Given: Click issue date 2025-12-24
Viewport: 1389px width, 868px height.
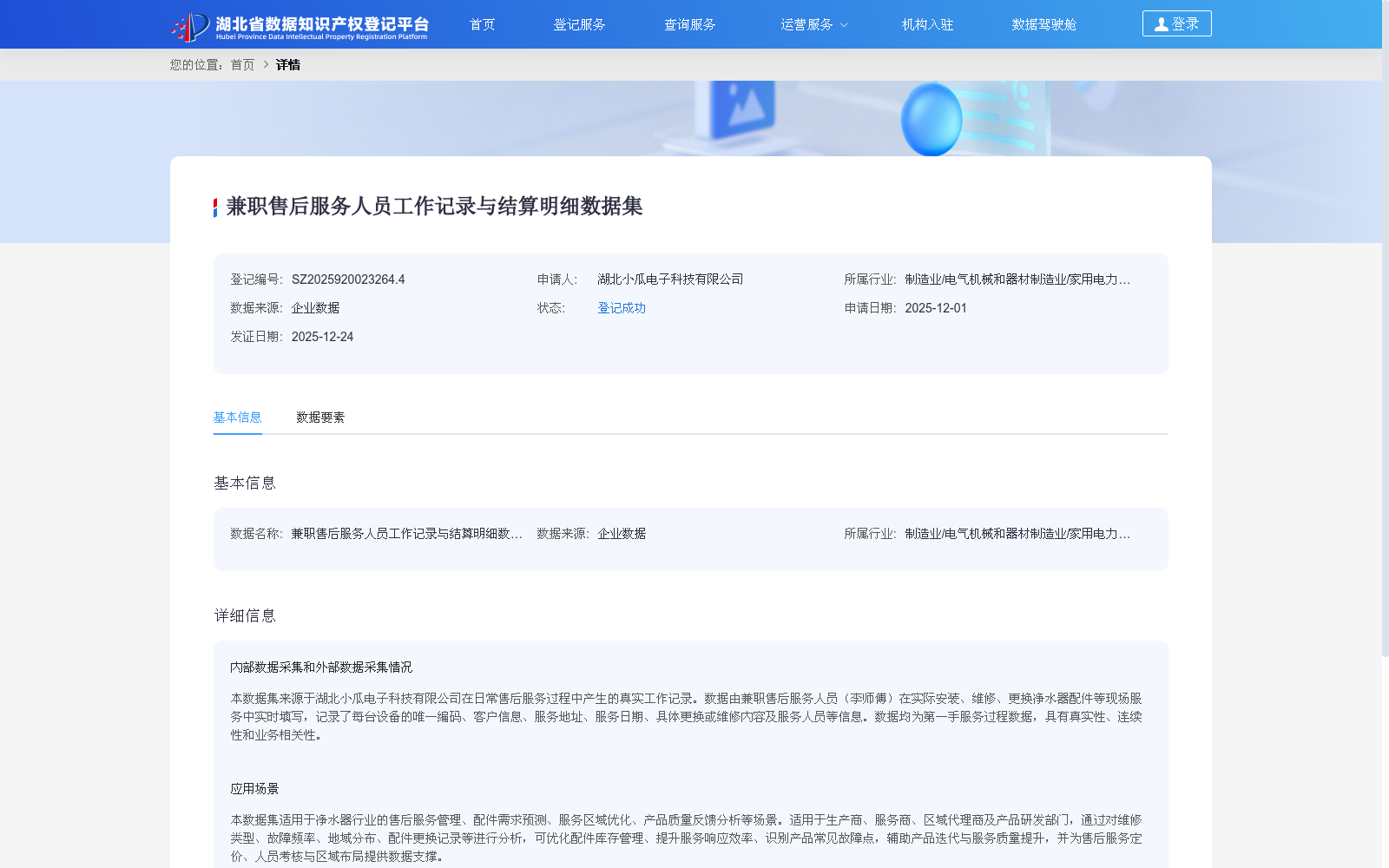Looking at the screenshot, I should tap(322, 337).
